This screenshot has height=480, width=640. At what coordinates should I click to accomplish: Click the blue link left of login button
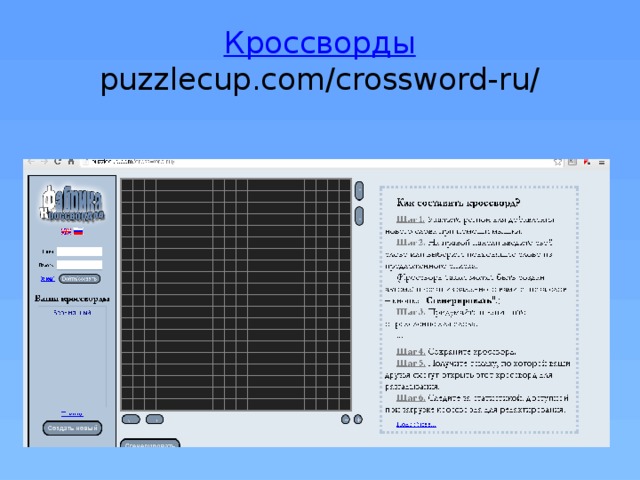47,279
